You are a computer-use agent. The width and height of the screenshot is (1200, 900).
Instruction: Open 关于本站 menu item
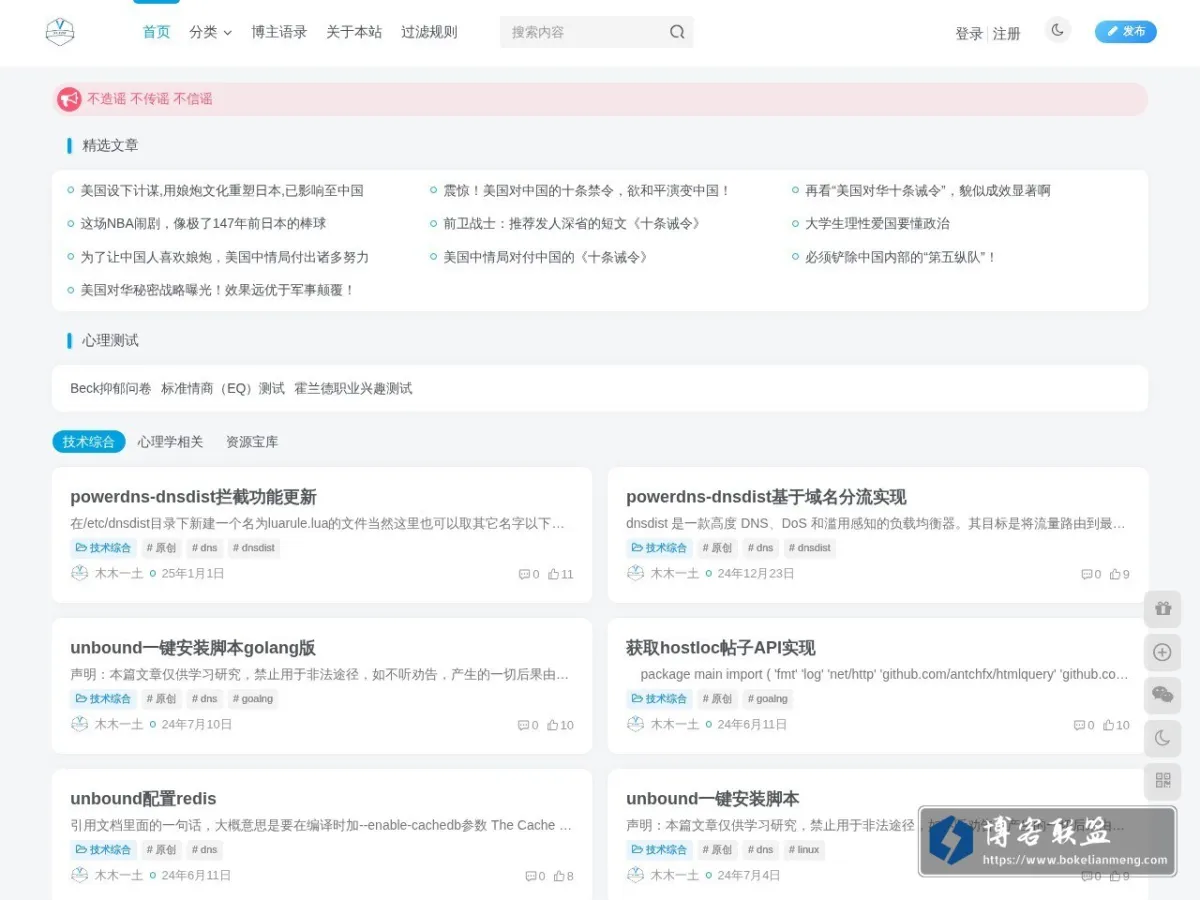click(354, 32)
